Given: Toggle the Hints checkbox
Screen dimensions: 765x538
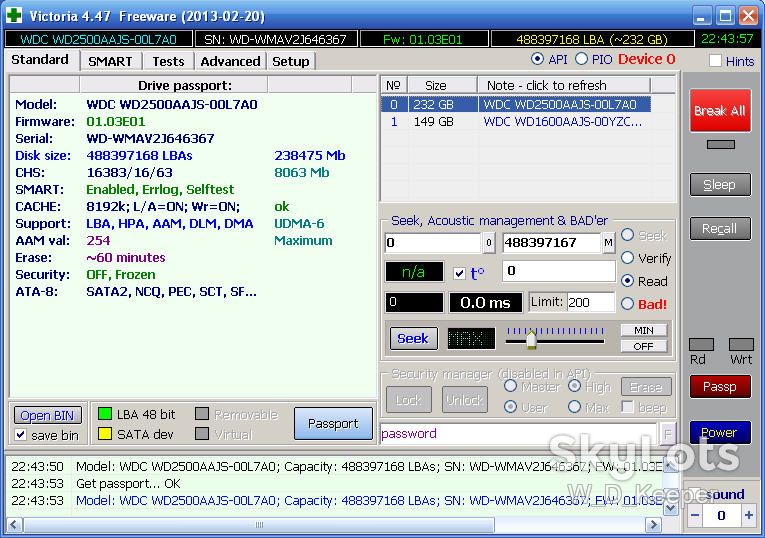Looking at the screenshot, I should click(x=715, y=61).
